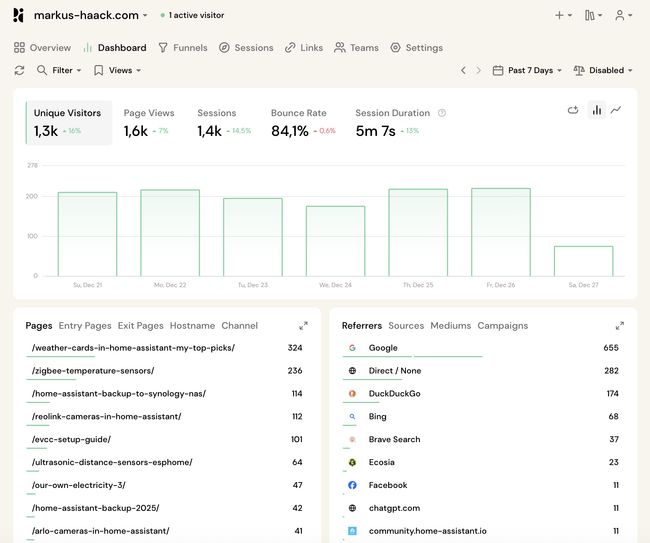Click /ultrasonic-distance-sensors-esphome/ row
The width and height of the screenshot is (650, 543).
point(167,462)
